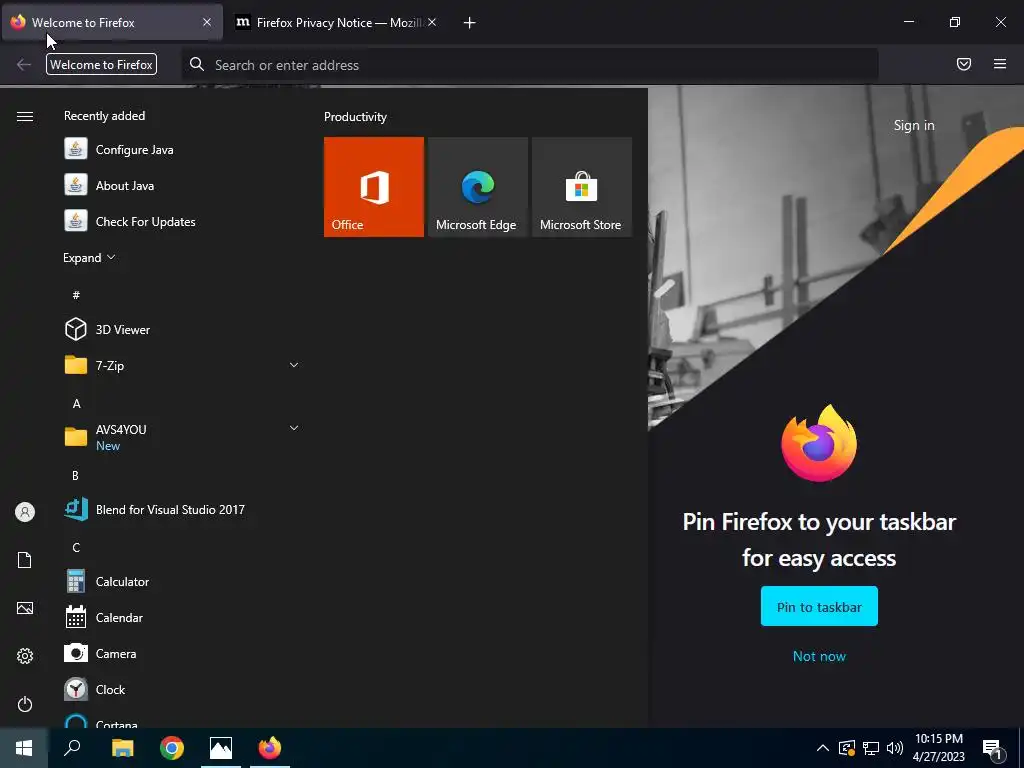Image resolution: width=1024 pixels, height=768 pixels.
Task: Open user account icon in Start sidebar
Action: pos(25,512)
